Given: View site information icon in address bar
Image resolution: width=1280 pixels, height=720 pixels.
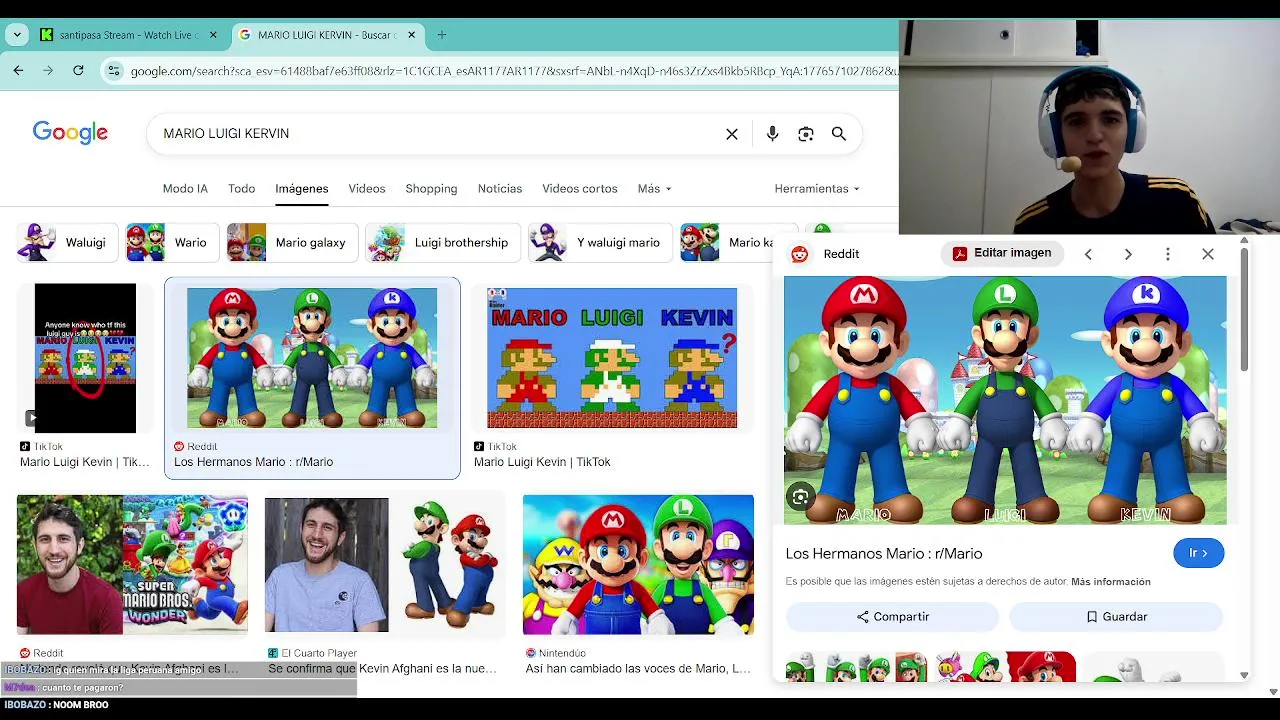Looking at the screenshot, I should [114, 71].
